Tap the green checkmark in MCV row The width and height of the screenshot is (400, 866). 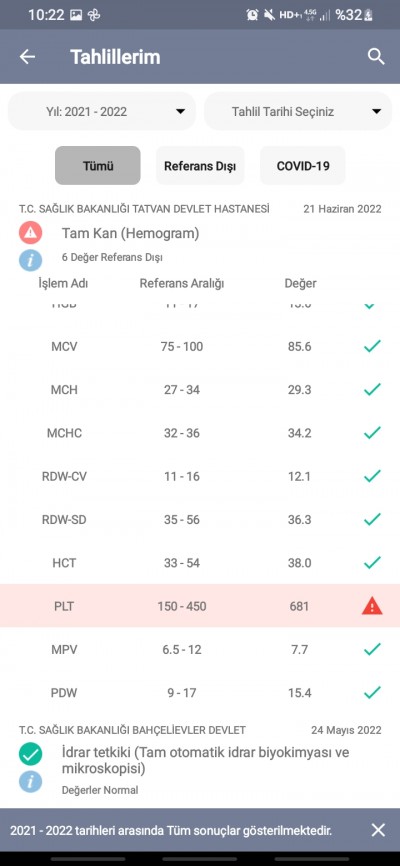pos(372,346)
